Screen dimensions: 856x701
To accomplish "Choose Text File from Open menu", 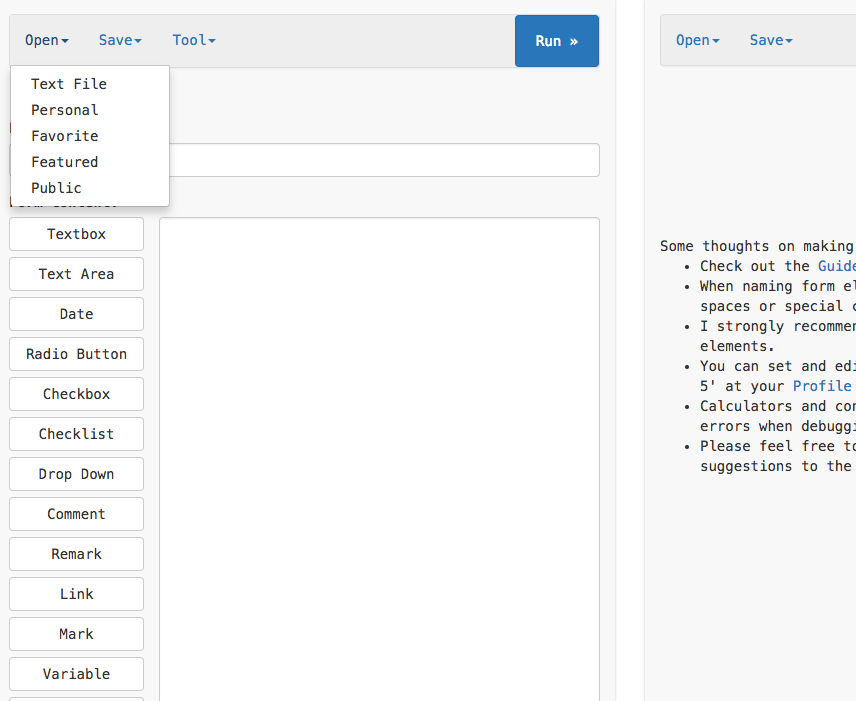I will click(90, 84).
